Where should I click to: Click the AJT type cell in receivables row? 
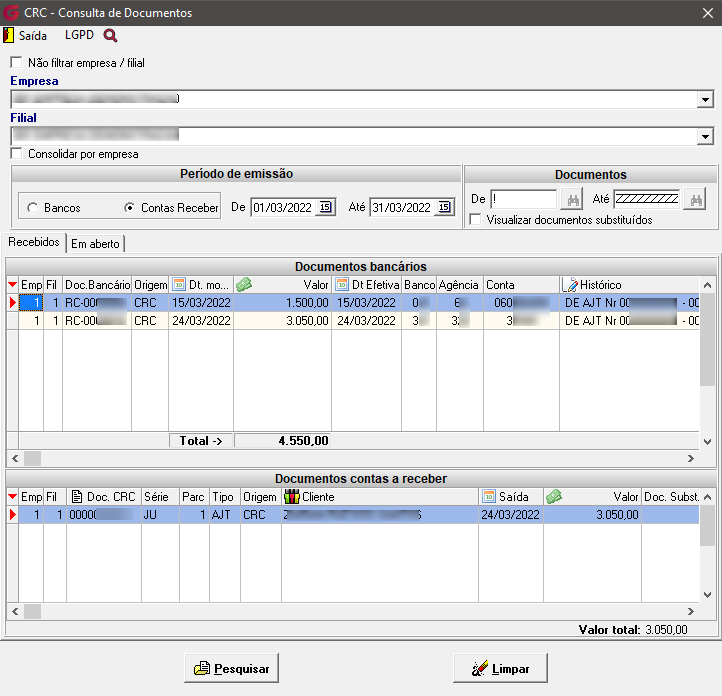tap(225, 515)
